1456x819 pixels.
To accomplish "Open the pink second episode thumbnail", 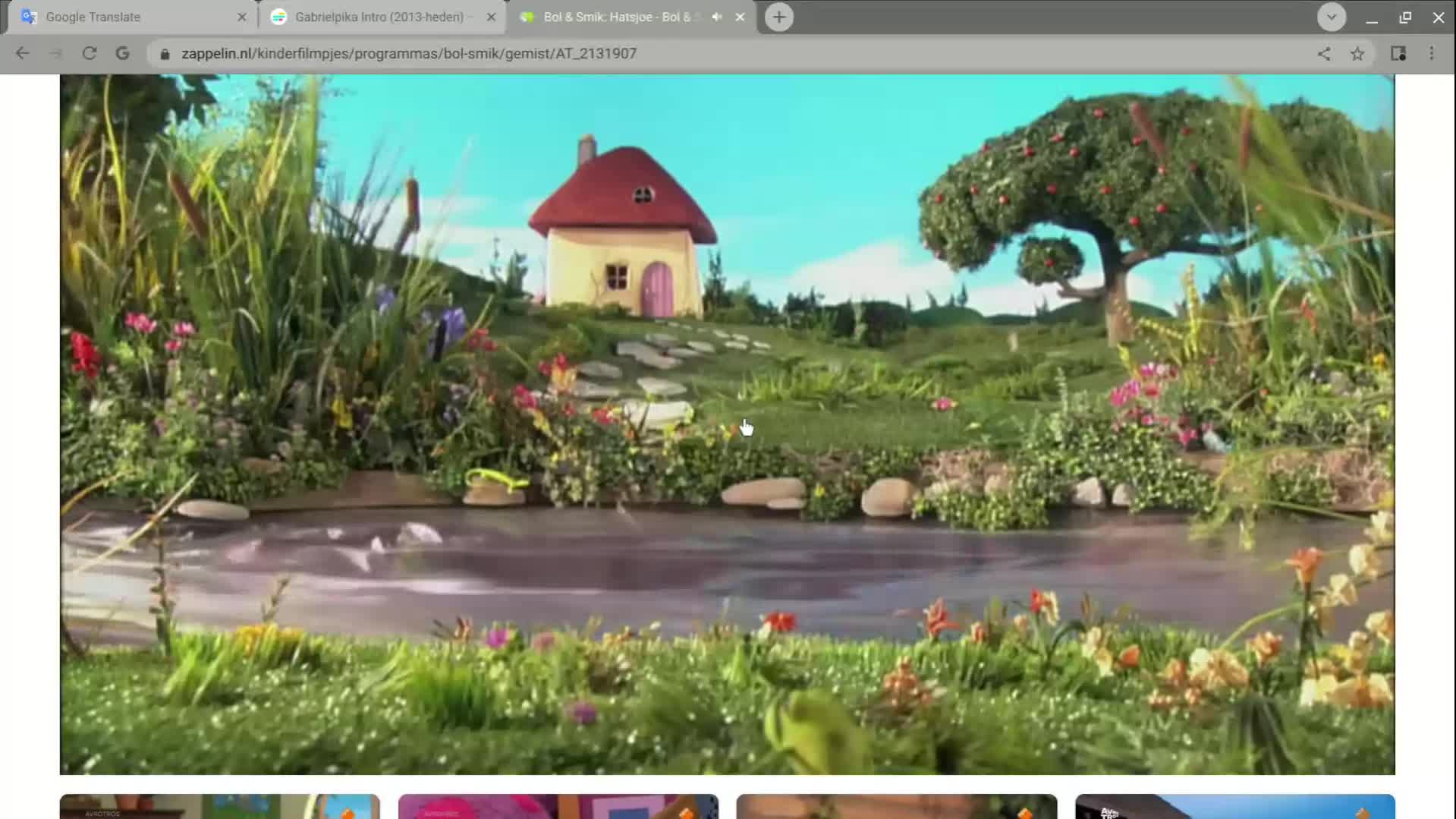I will (x=558, y=806).
